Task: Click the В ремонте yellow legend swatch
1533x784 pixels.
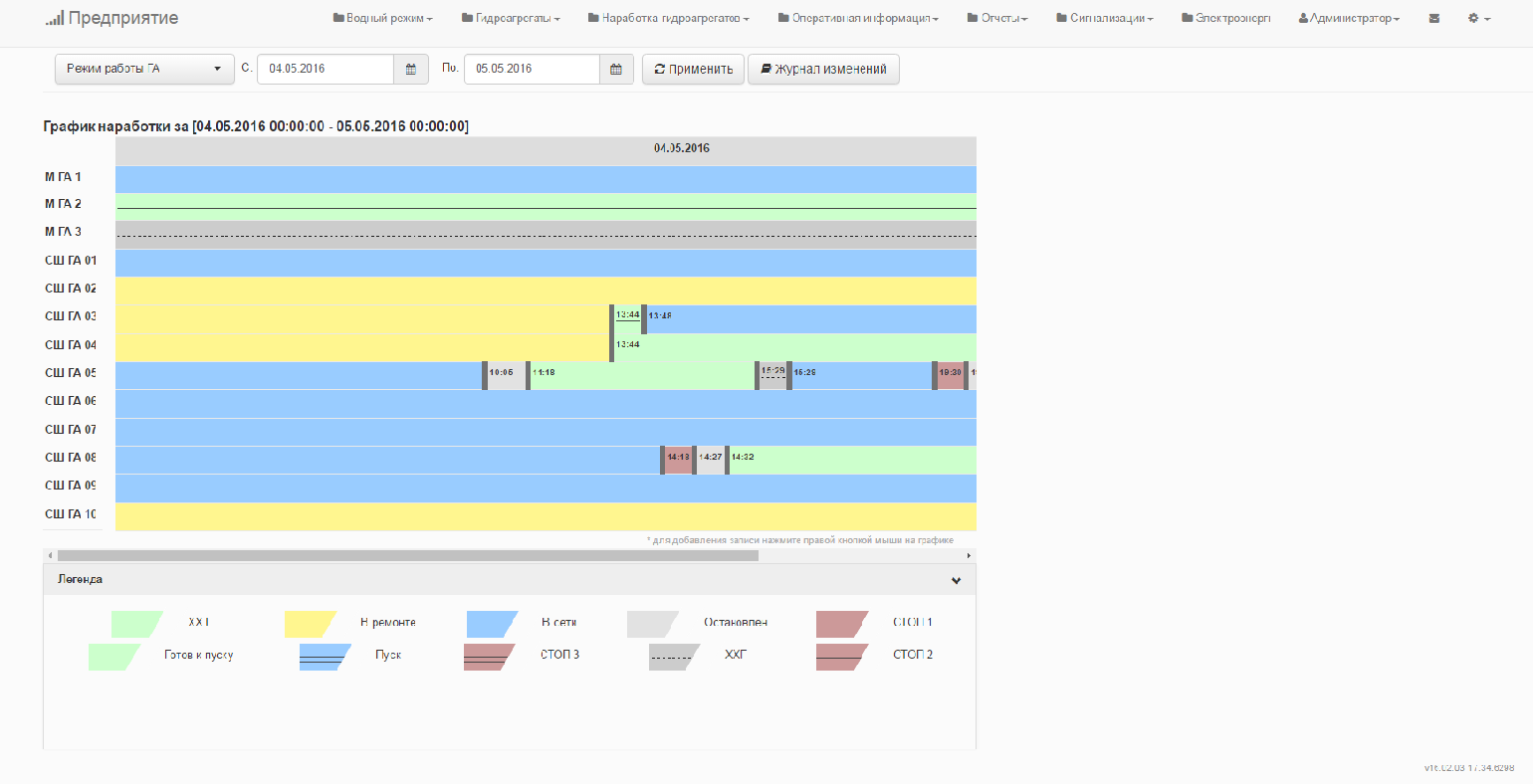Action: tap(310, 624)
